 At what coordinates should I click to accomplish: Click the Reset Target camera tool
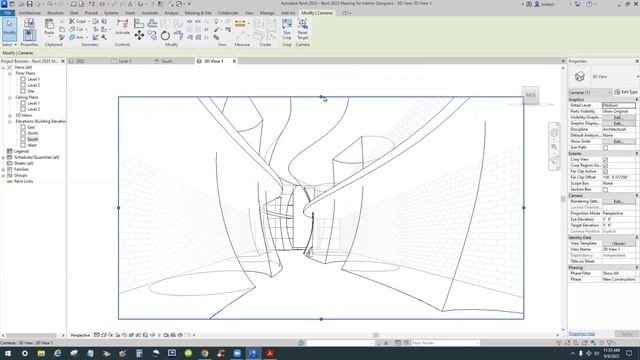[302, 29]
